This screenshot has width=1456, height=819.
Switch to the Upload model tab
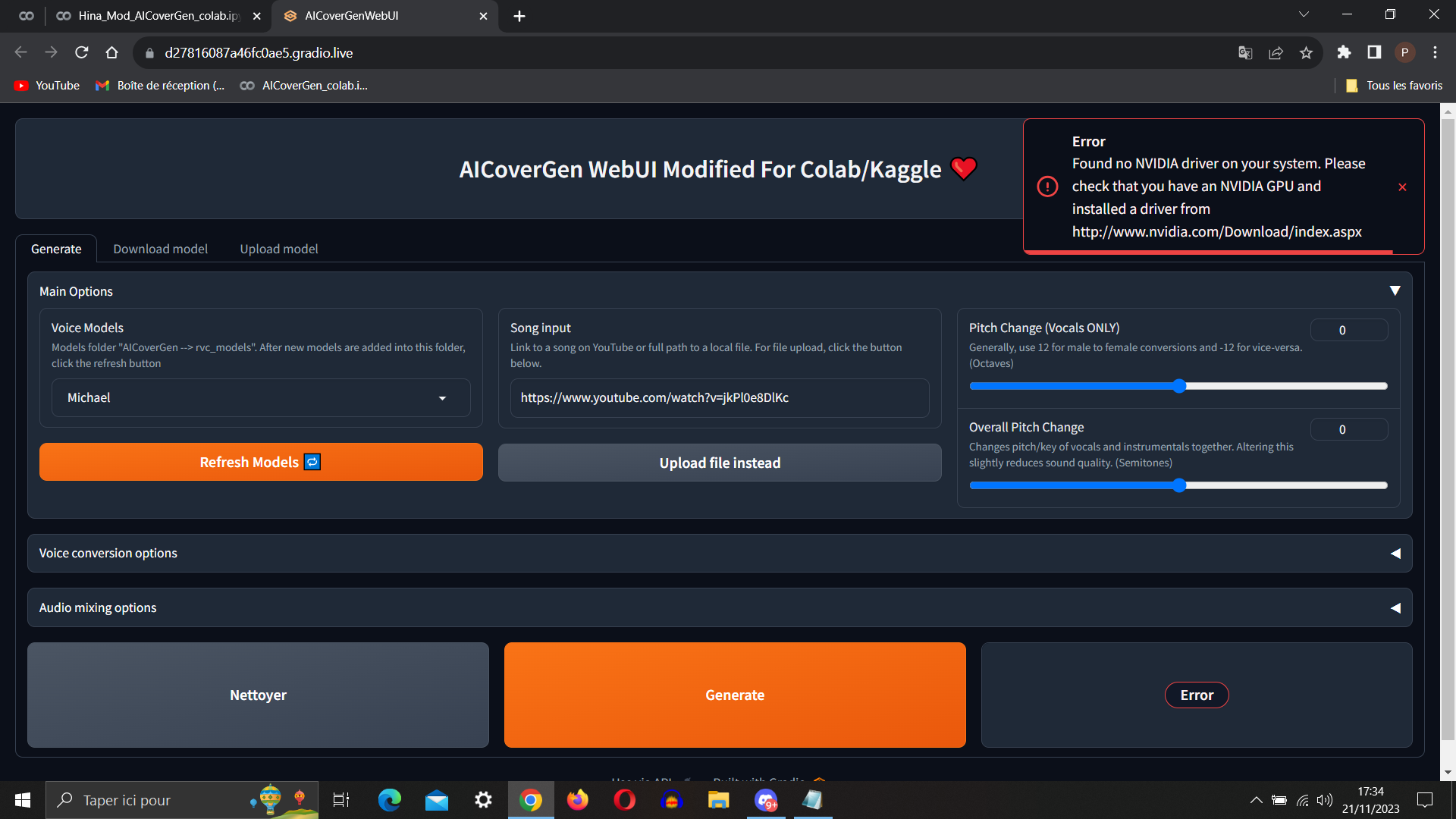[x=279, y=249]
